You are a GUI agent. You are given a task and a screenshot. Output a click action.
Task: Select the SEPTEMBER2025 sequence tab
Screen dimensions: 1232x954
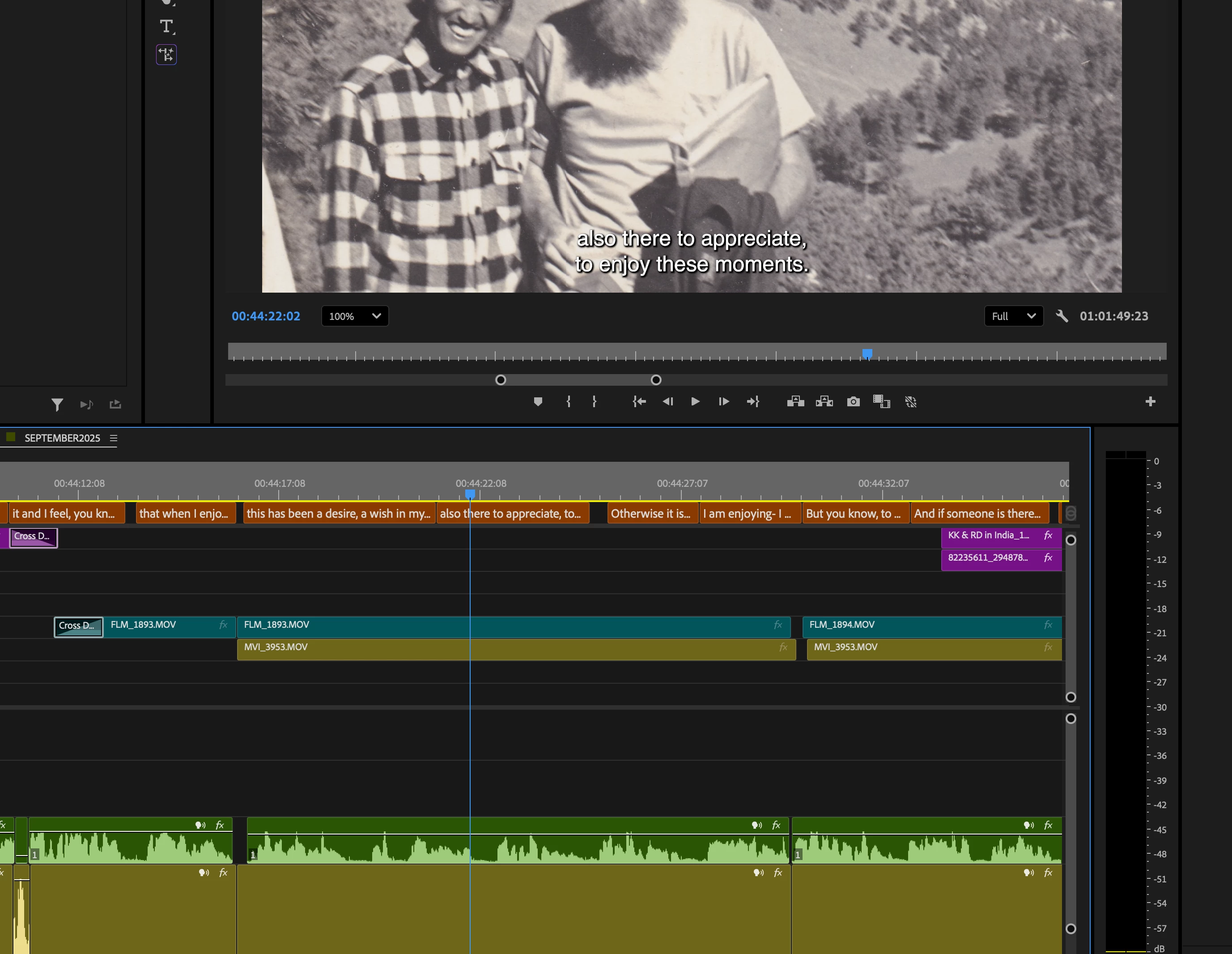pos(62,439)
